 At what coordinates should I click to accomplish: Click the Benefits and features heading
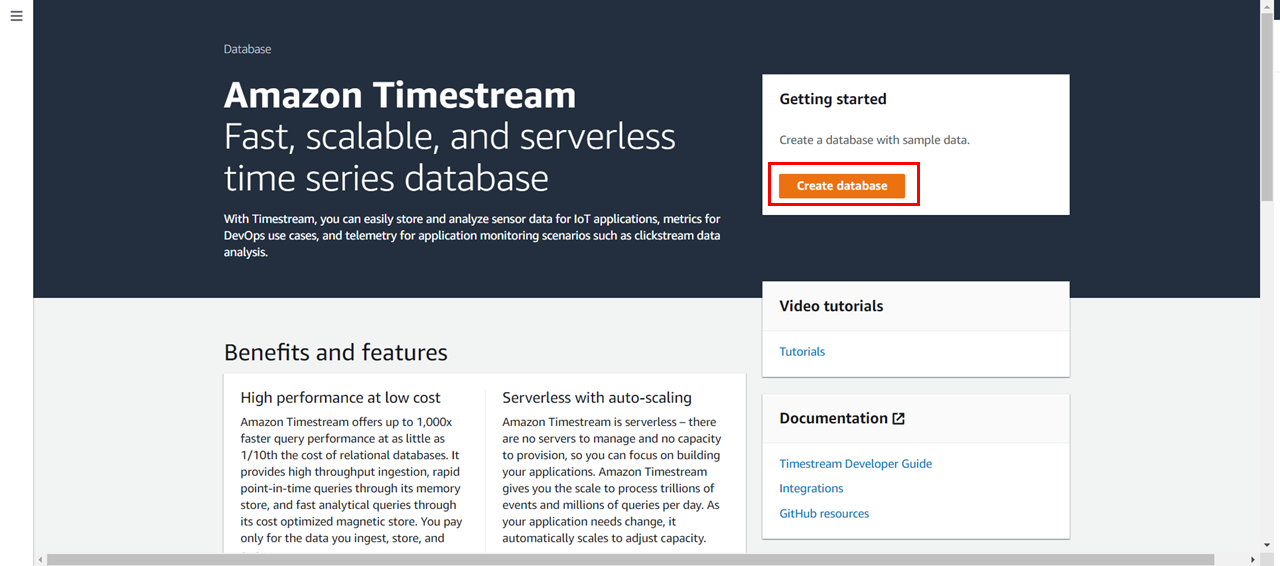click(x=336, y=353)
